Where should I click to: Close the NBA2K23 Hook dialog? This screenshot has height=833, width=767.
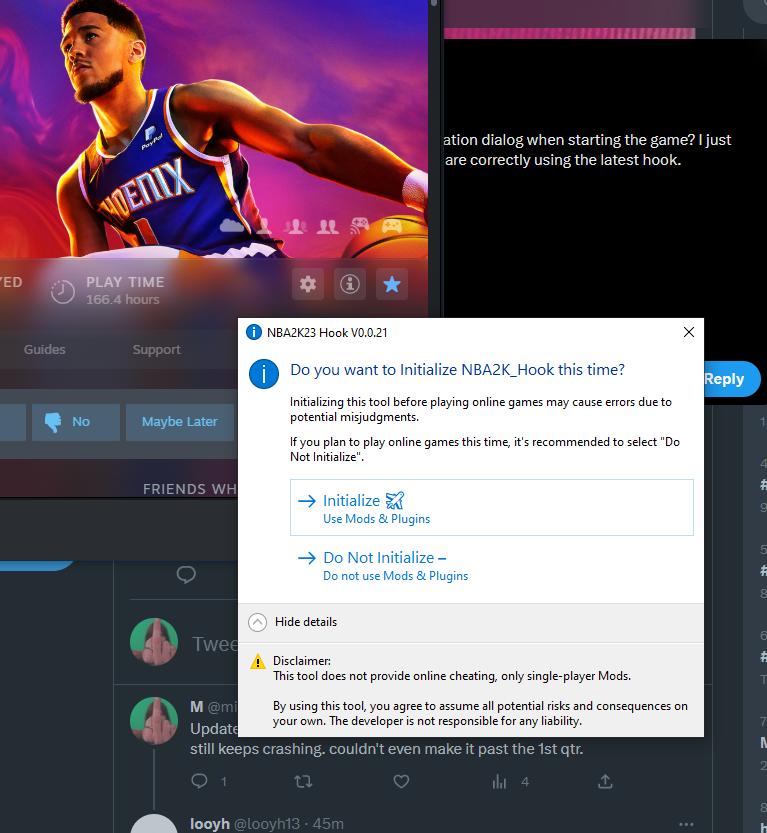coord(689,332)
